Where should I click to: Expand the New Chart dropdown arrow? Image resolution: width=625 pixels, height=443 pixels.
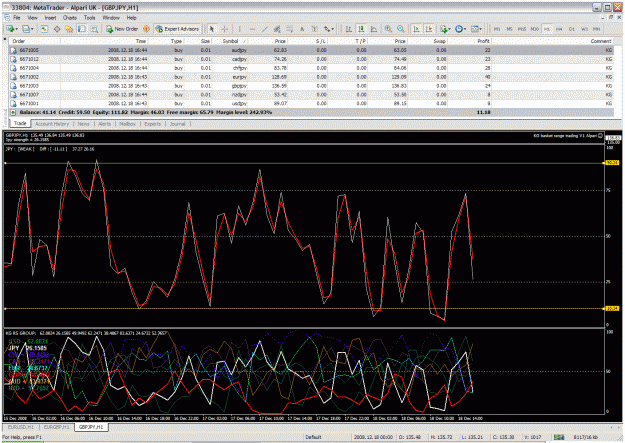pyautogui.click(x=16, y=29)
